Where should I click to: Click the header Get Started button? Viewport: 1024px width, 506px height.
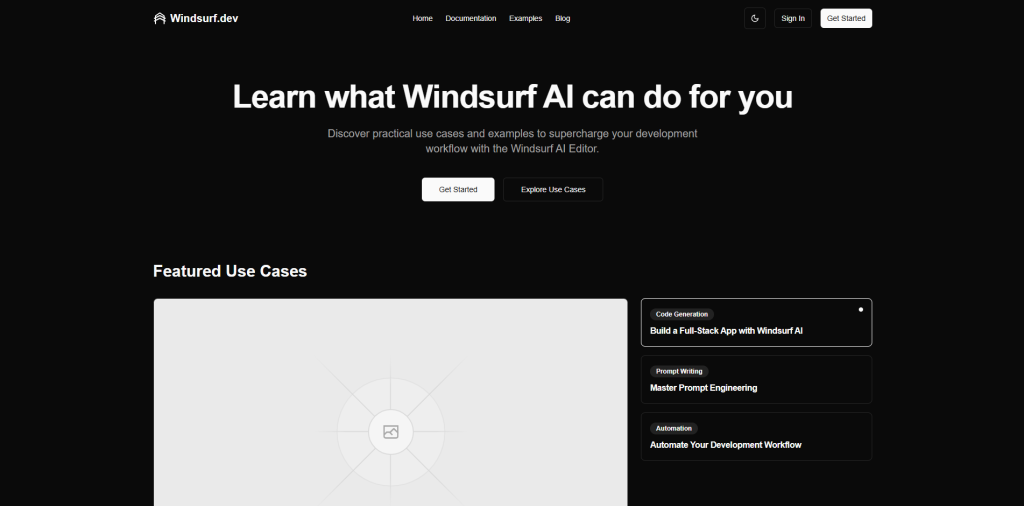846,18
